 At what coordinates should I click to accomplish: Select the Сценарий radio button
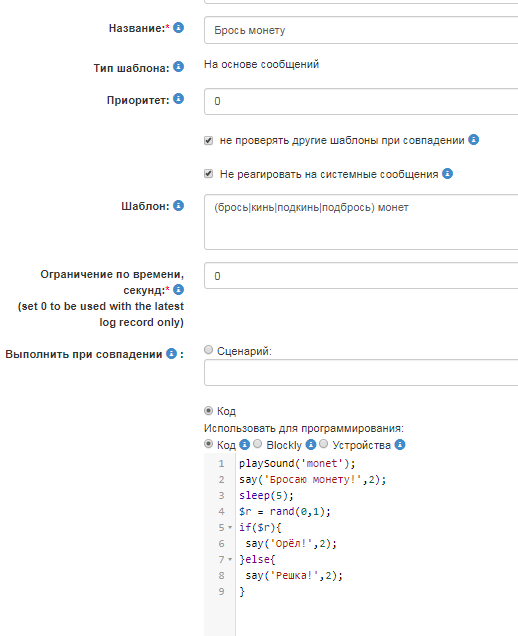208,350
